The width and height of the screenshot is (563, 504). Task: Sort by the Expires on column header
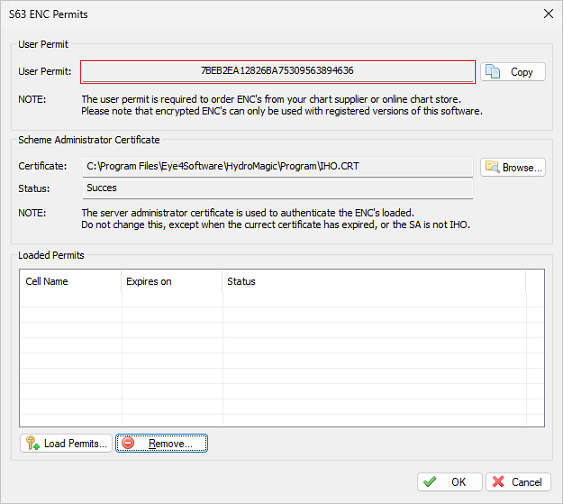tap(172, 281)
